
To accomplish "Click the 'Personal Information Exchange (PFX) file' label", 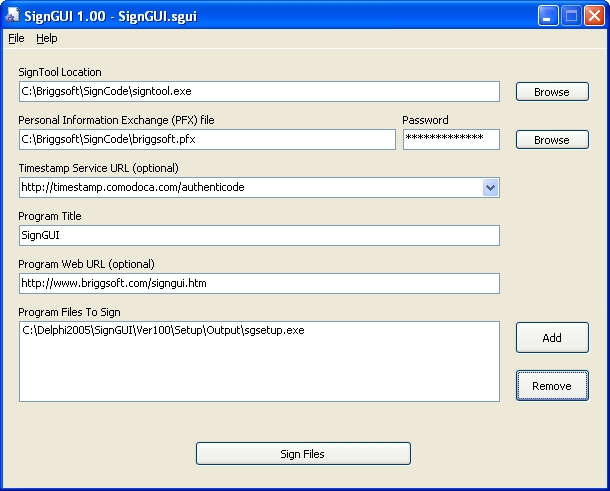I will 116,120.
